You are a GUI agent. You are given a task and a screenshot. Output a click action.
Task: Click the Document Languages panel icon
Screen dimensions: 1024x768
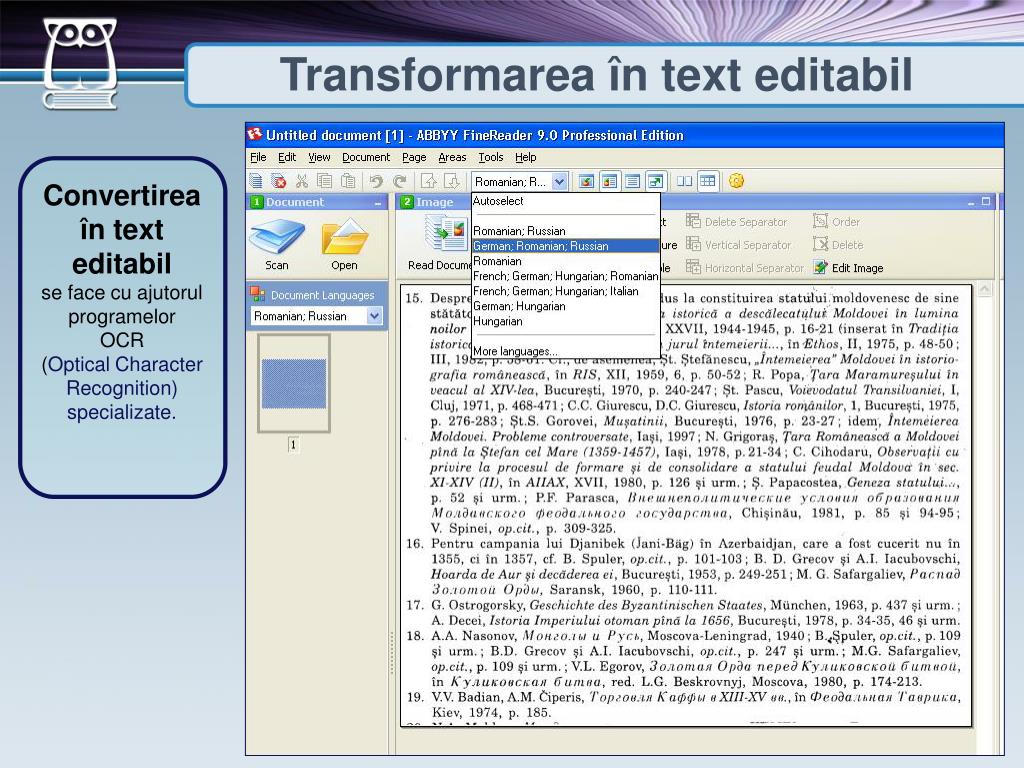258,295
